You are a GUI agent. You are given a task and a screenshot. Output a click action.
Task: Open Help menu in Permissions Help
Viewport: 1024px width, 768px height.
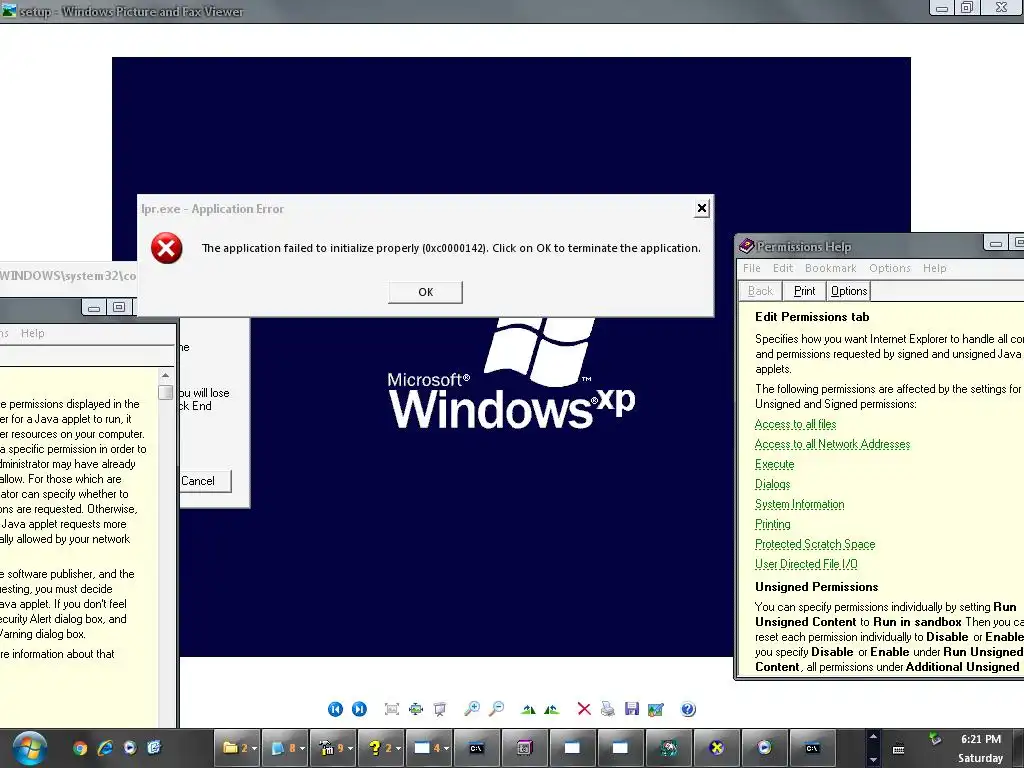(935, 268)
